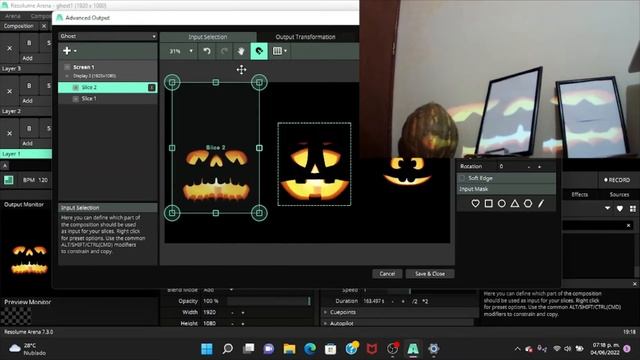Decrease Rotation with the minus stepper
Screen dimensions: 640x360
(529, 167)
